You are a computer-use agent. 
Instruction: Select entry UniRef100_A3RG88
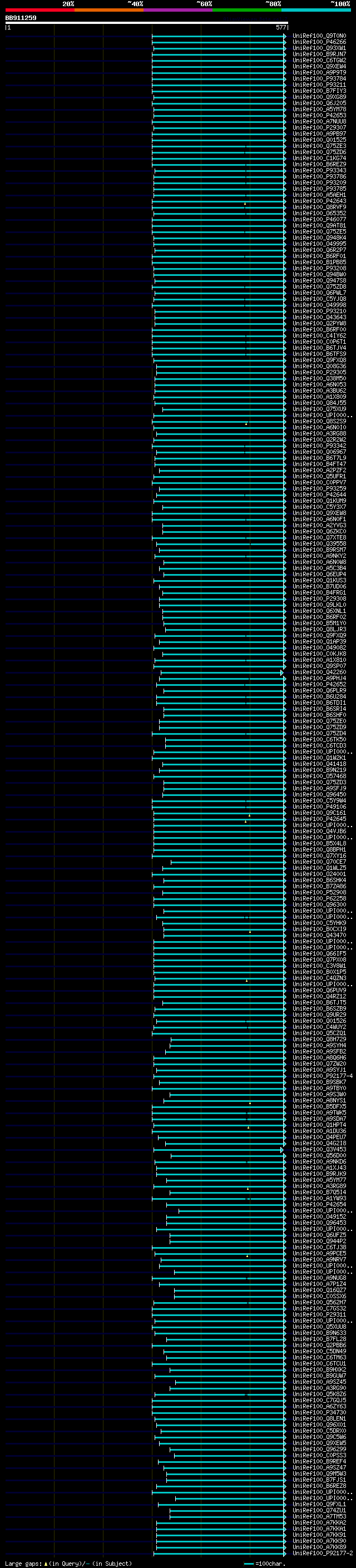(x=319, y=433)
